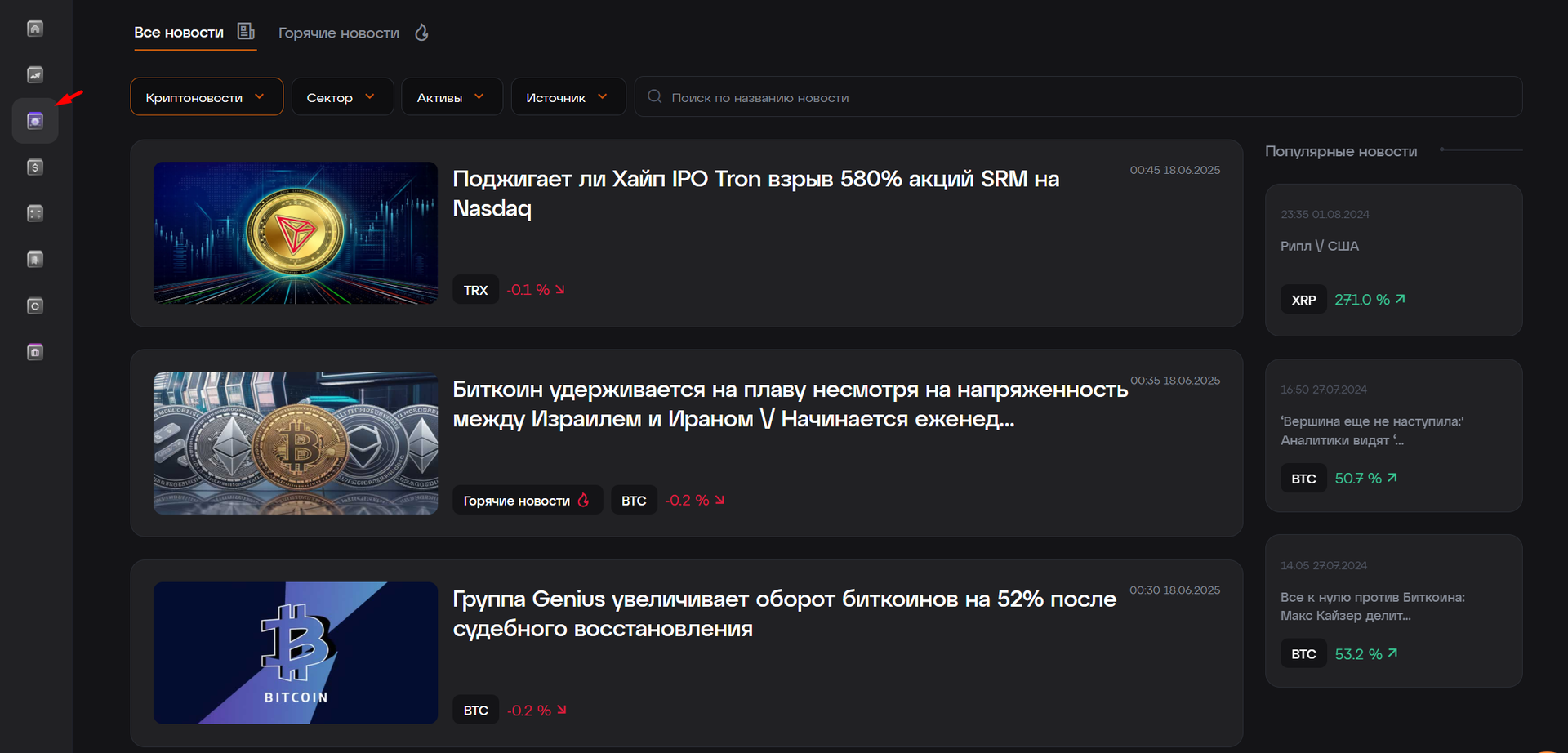This screenshot has height=753, width=1568.
Task: Open the crypto coins article thumbnail
Action: (x=296, y=443)
